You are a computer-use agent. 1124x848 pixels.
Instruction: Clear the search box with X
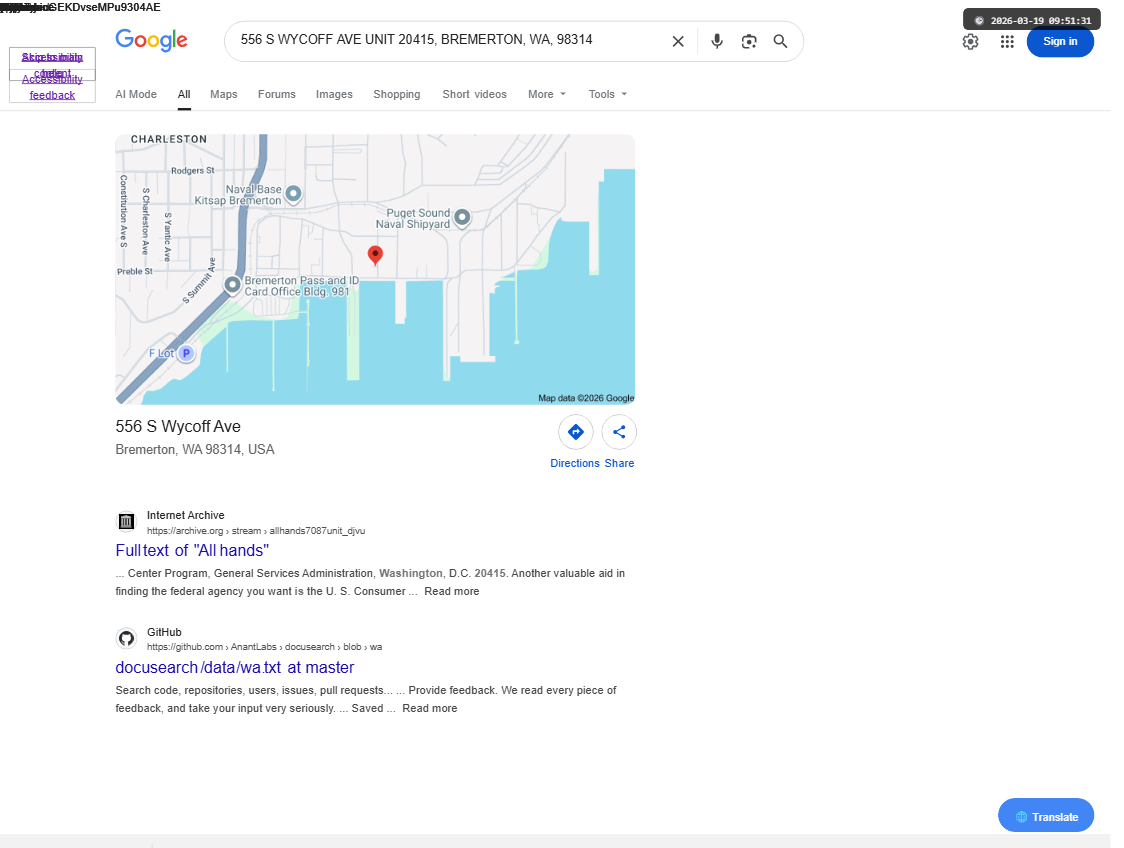[677, 42]
